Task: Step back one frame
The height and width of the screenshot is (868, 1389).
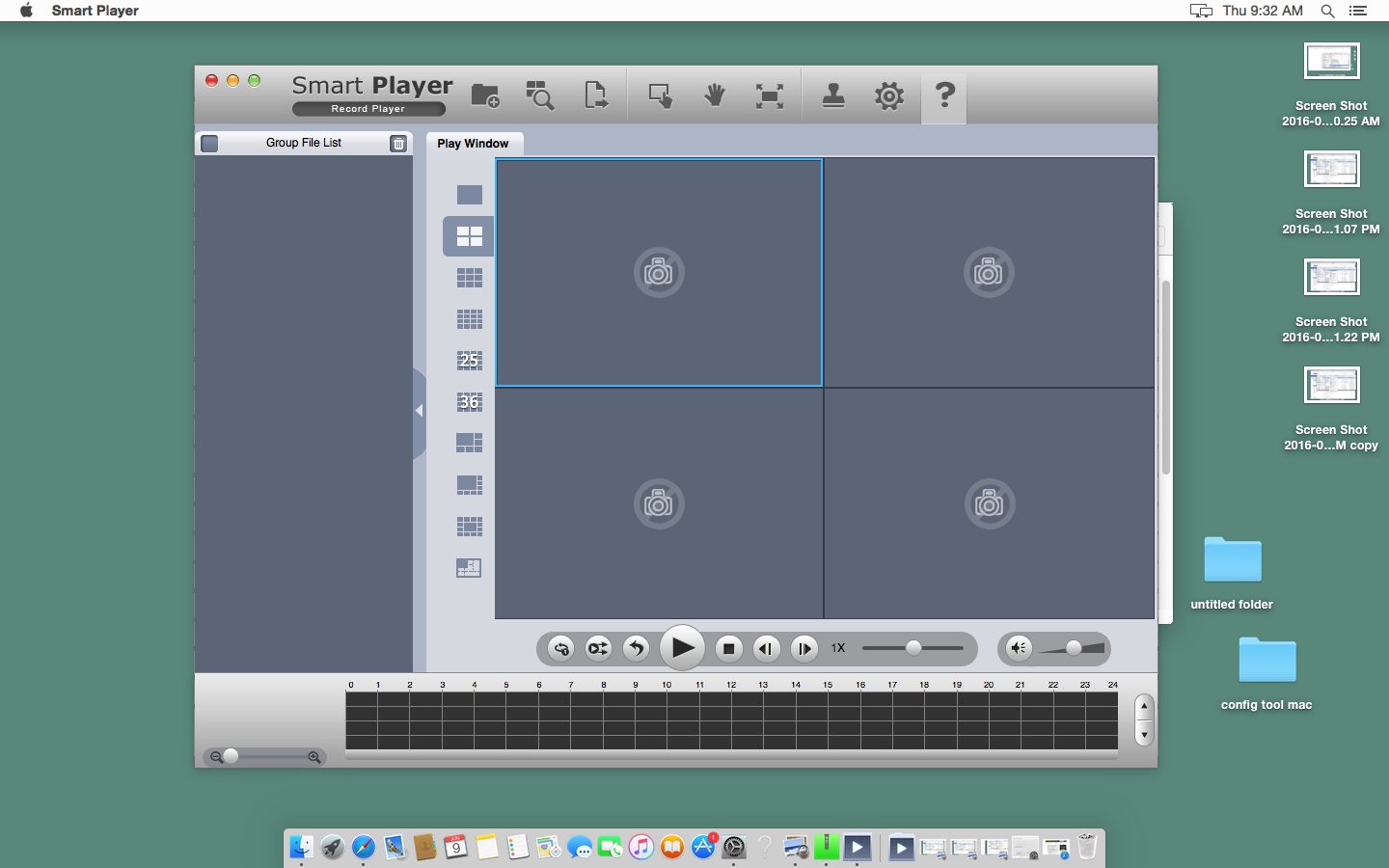Action: point(767,649)
